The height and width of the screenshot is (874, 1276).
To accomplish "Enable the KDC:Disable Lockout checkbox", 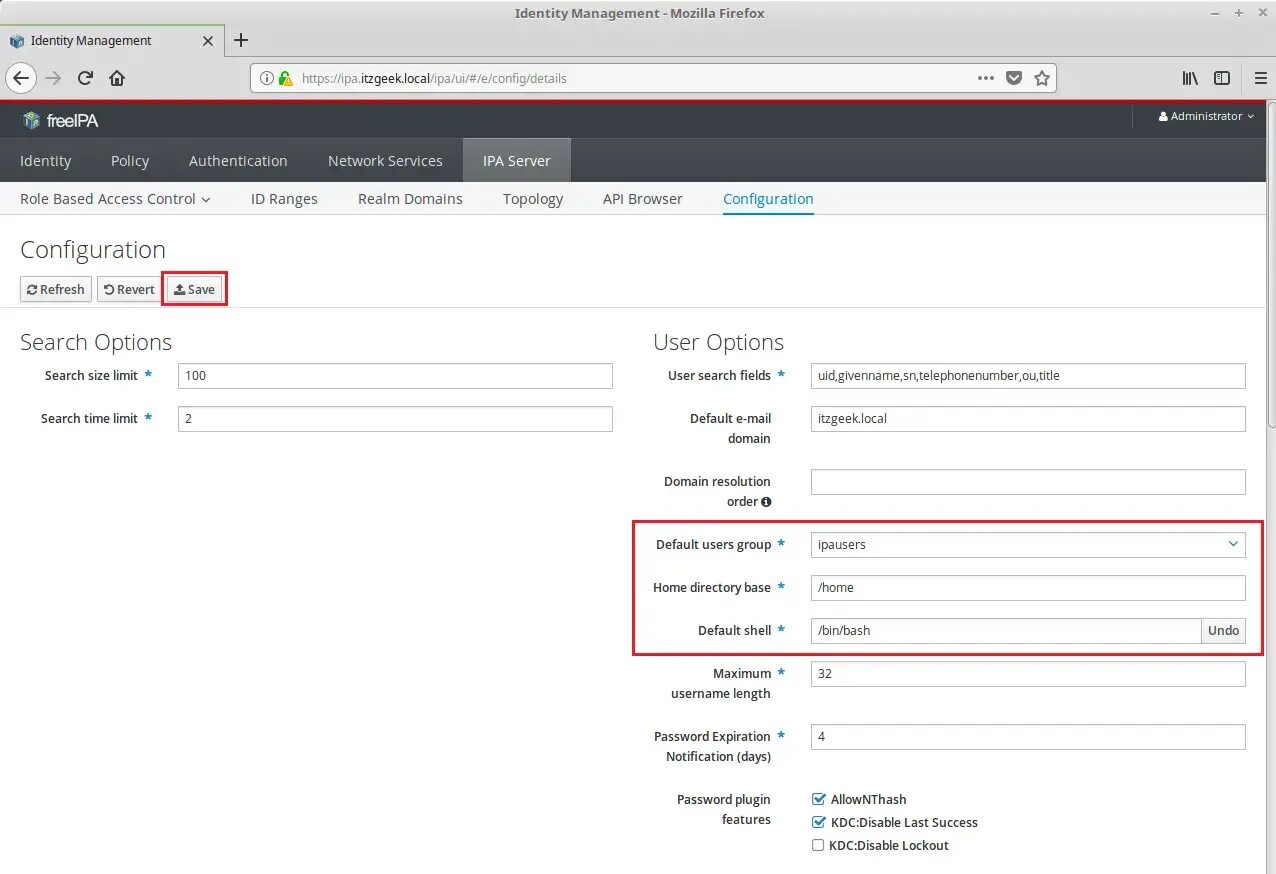I will 818,845.
